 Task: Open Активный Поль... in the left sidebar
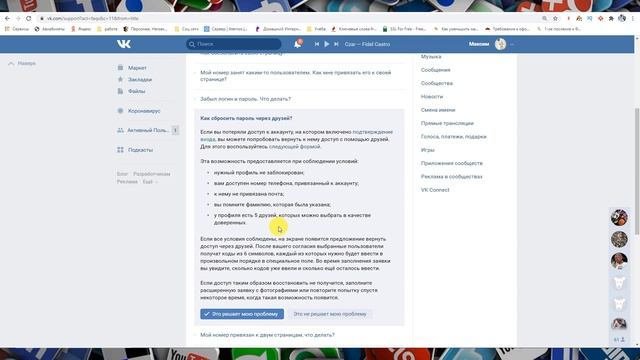[147, 130]
